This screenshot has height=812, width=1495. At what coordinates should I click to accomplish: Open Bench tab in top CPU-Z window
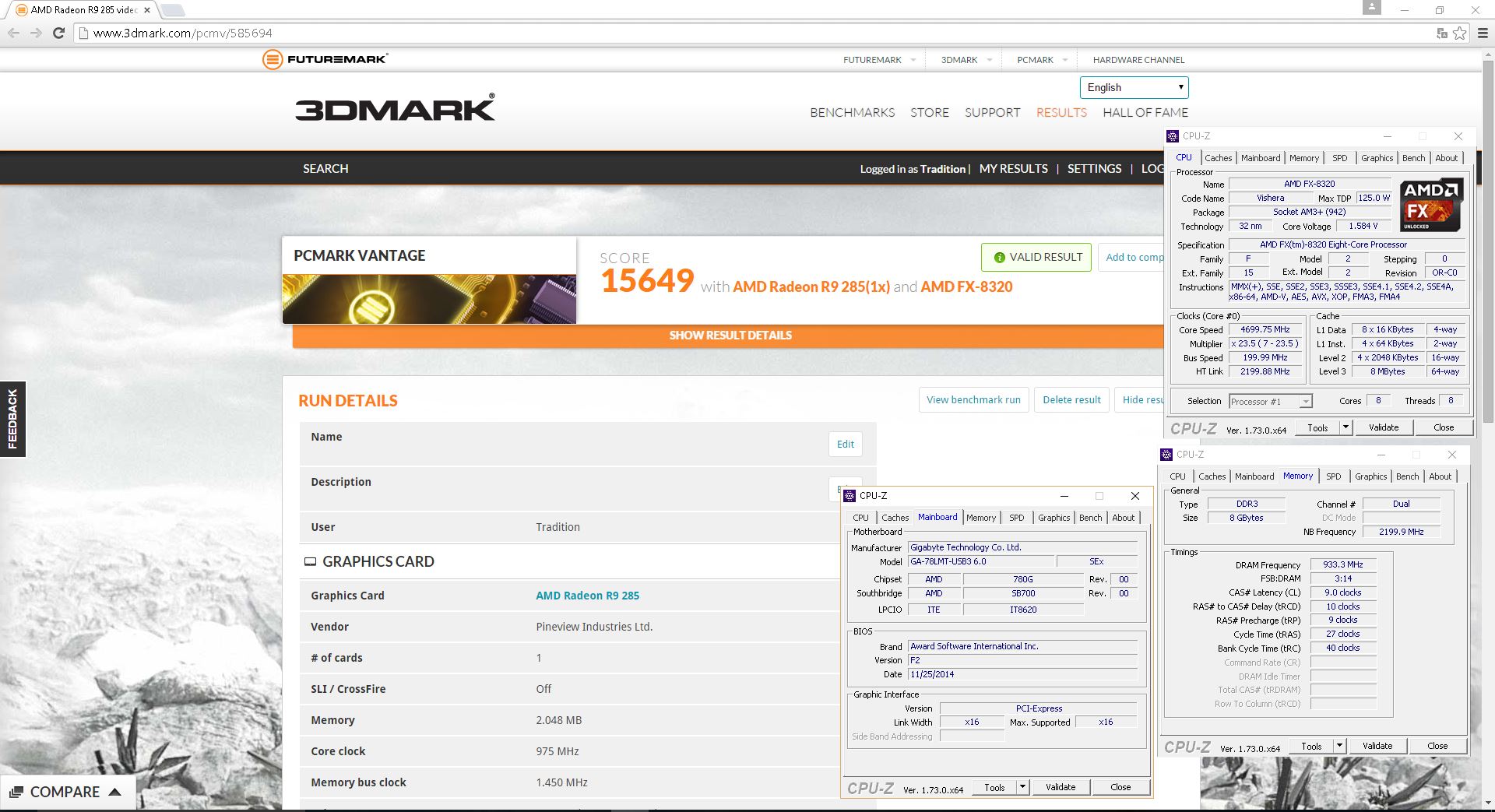coord(1413,158)
